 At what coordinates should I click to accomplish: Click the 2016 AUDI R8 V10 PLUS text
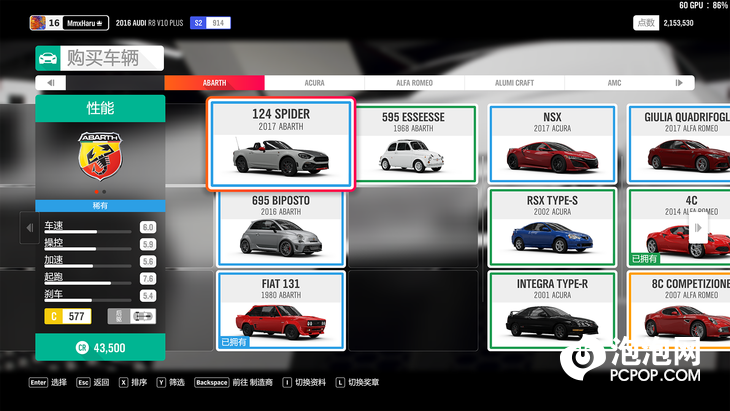click(149, 23)
